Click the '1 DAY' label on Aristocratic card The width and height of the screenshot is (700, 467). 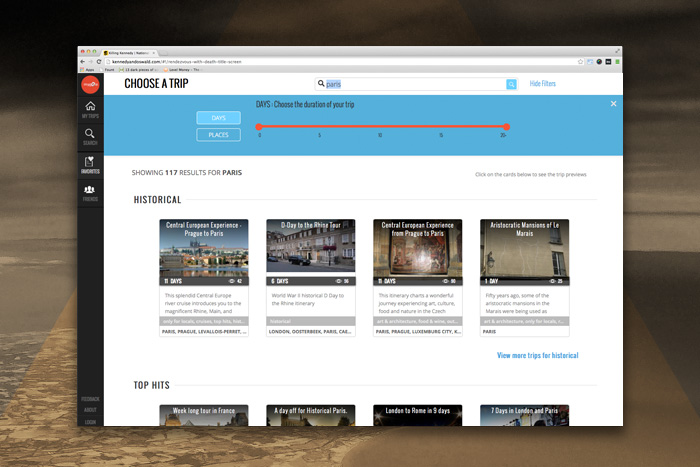(492, 281)
